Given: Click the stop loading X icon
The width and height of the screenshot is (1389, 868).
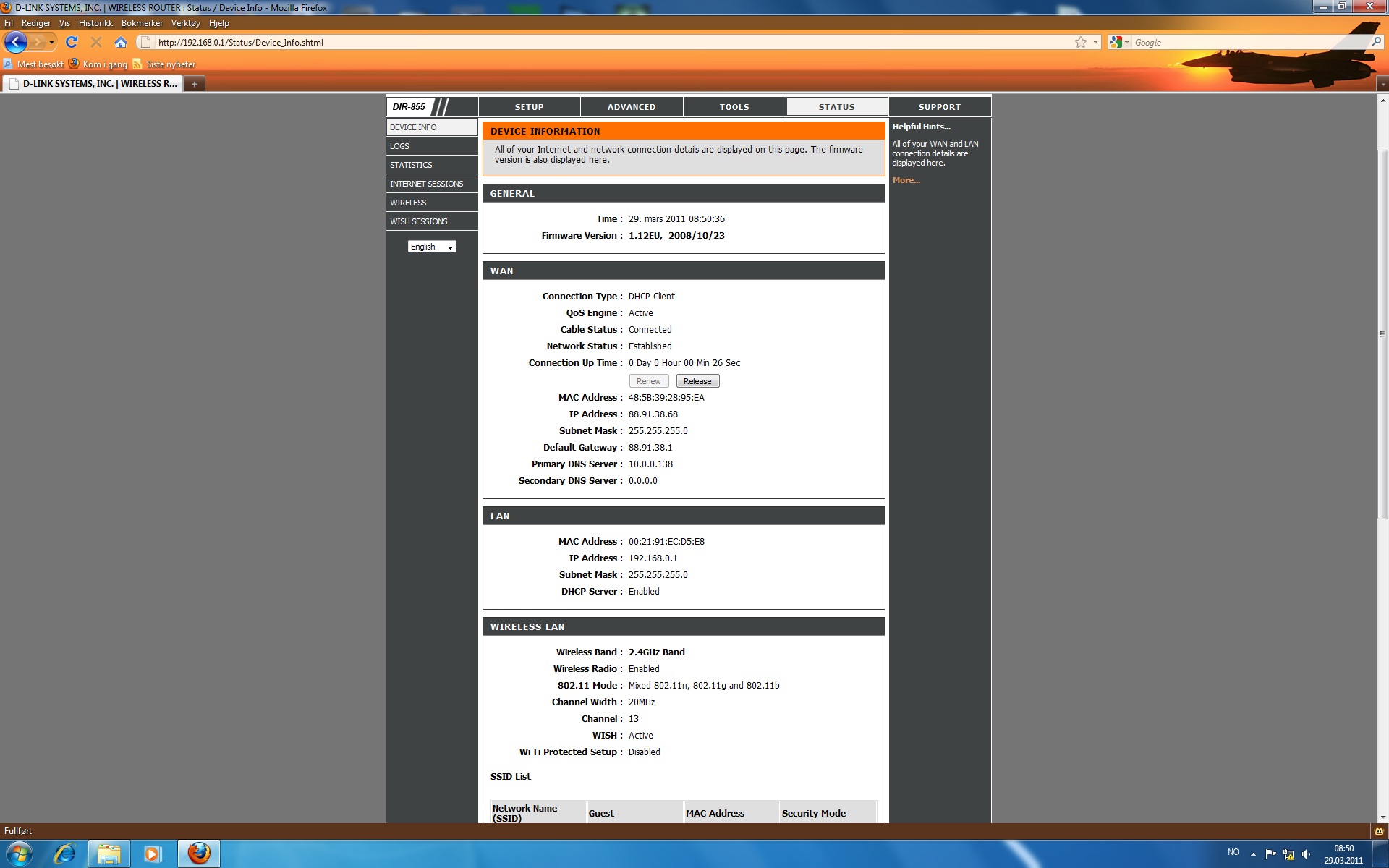Looking at the screenshot, I should (95, 42).
